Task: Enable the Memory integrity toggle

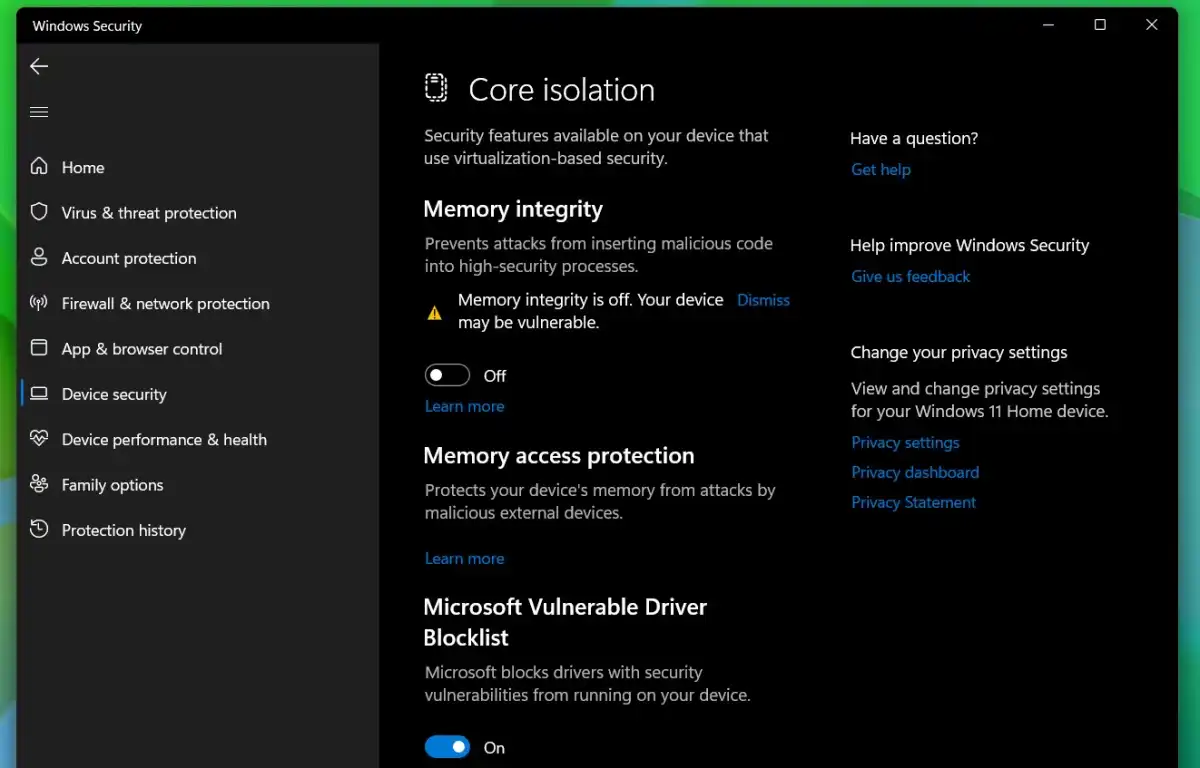Action: point(447,374)
